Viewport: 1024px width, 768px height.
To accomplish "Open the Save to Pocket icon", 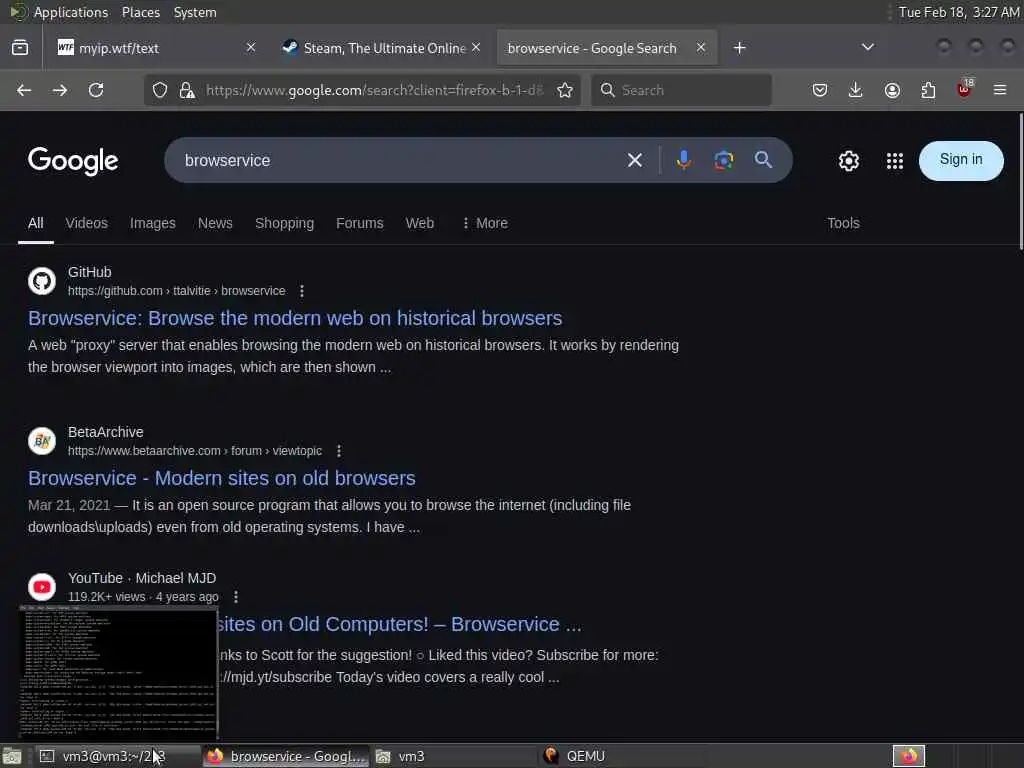I will pyautogui.click(x=820, y=90).
